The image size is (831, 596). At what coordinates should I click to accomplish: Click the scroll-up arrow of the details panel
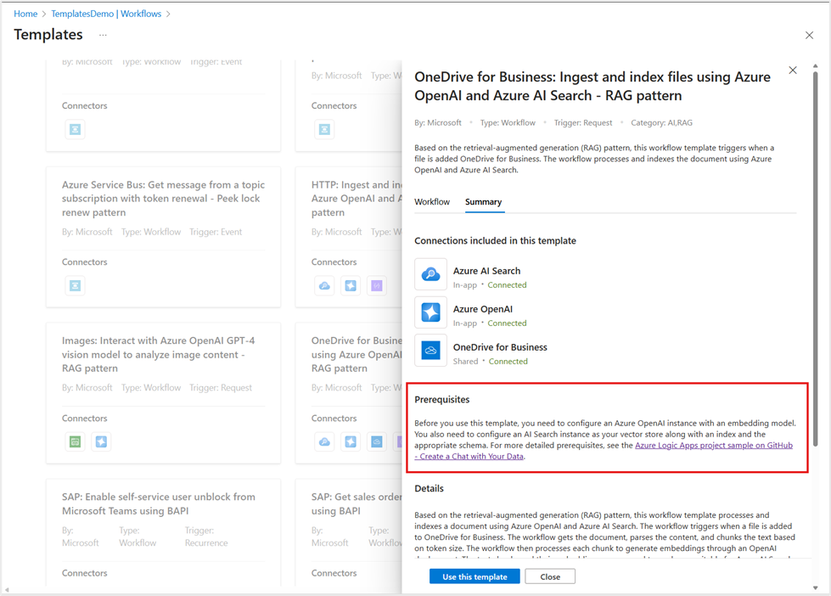click(815, 66)
